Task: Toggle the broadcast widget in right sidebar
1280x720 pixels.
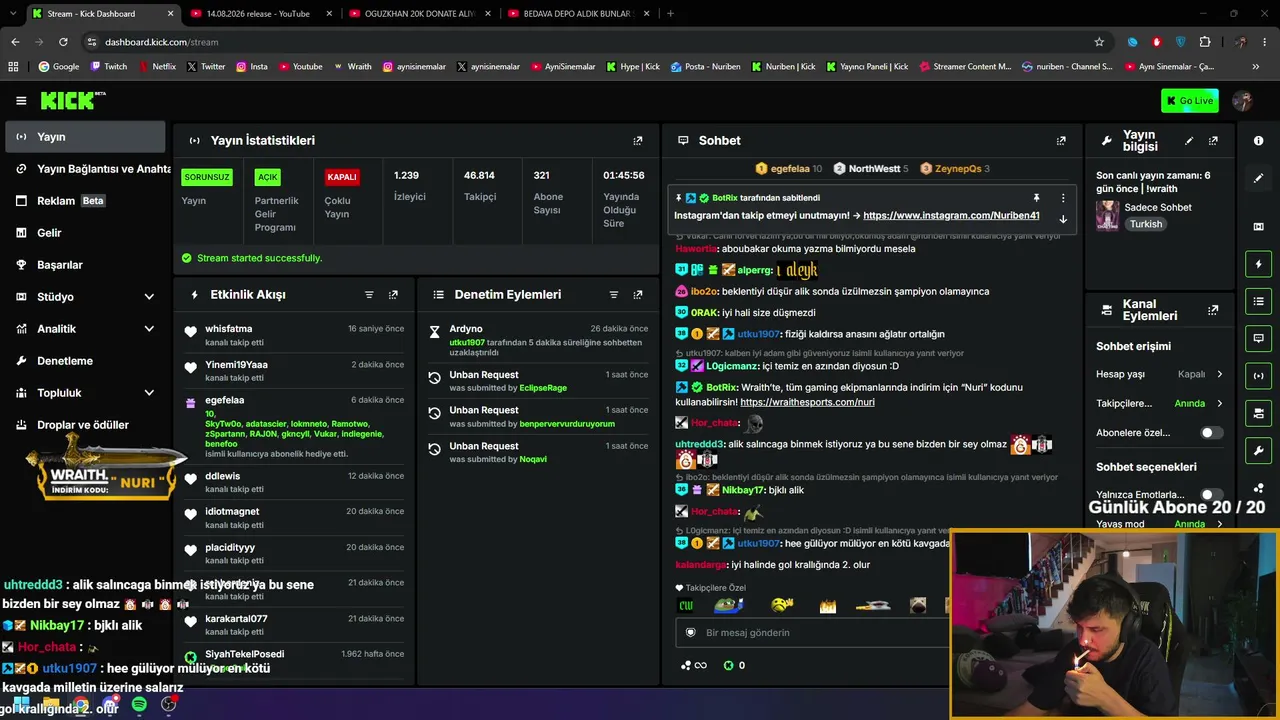Action: (x=1258, y=376)
